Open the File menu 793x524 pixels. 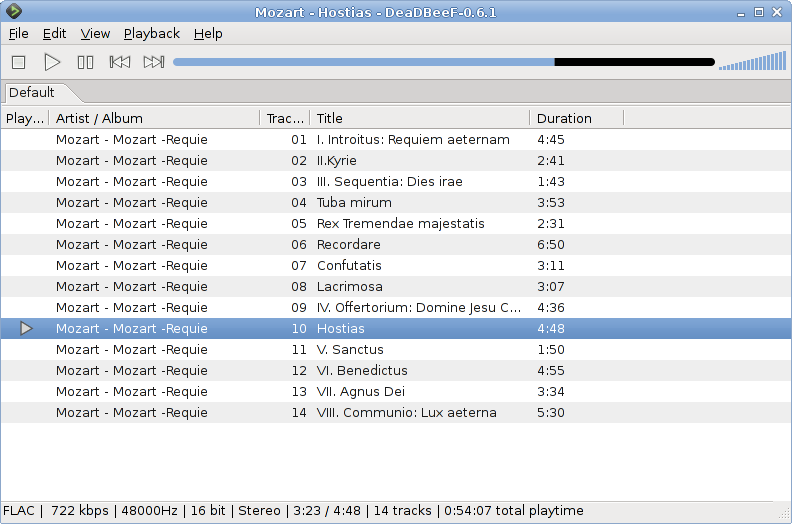19,33
